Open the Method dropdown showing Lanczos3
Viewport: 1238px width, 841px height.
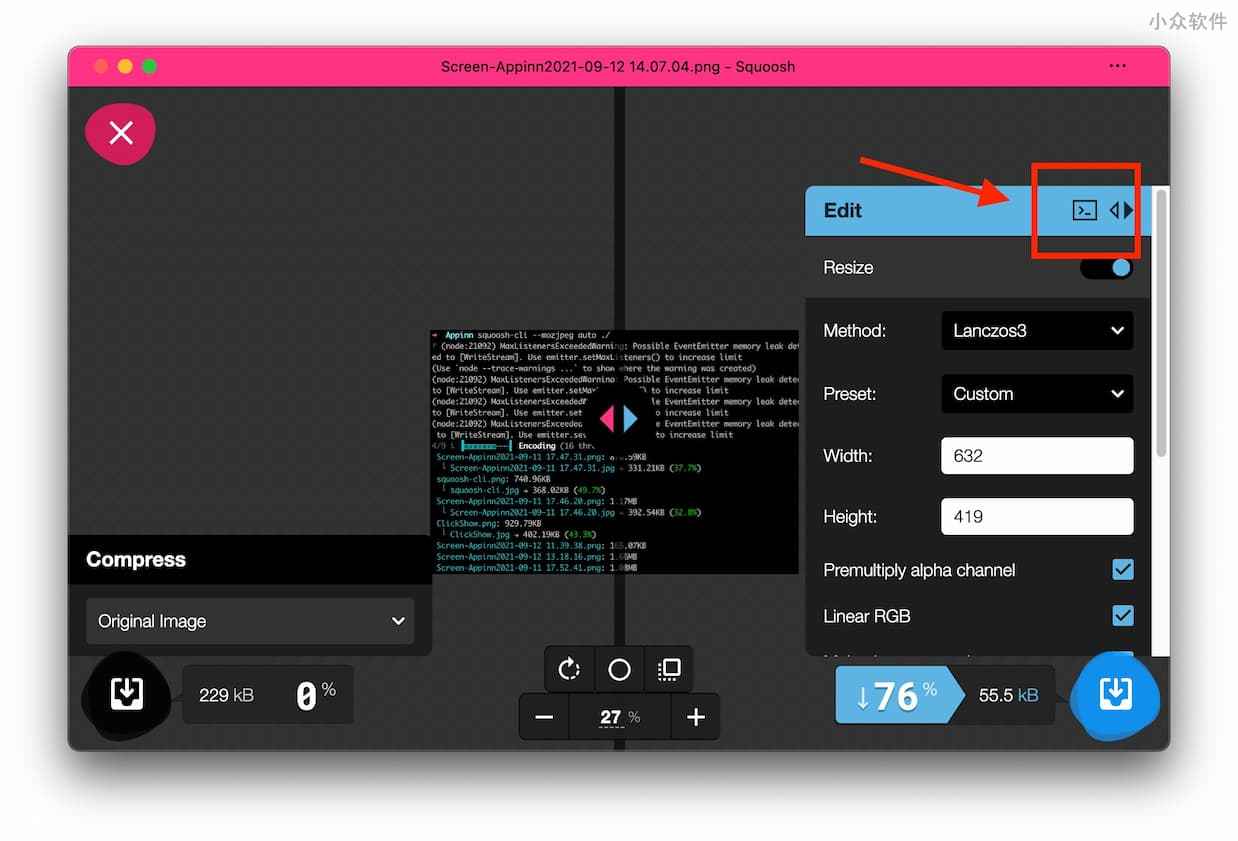(1037, 331)
